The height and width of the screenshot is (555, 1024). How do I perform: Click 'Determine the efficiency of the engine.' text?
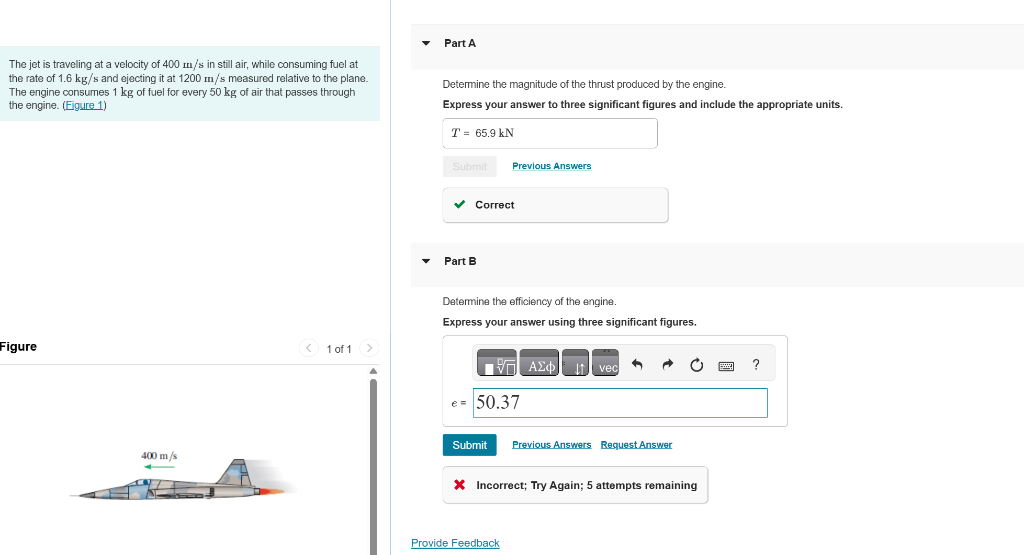point(530,302)
